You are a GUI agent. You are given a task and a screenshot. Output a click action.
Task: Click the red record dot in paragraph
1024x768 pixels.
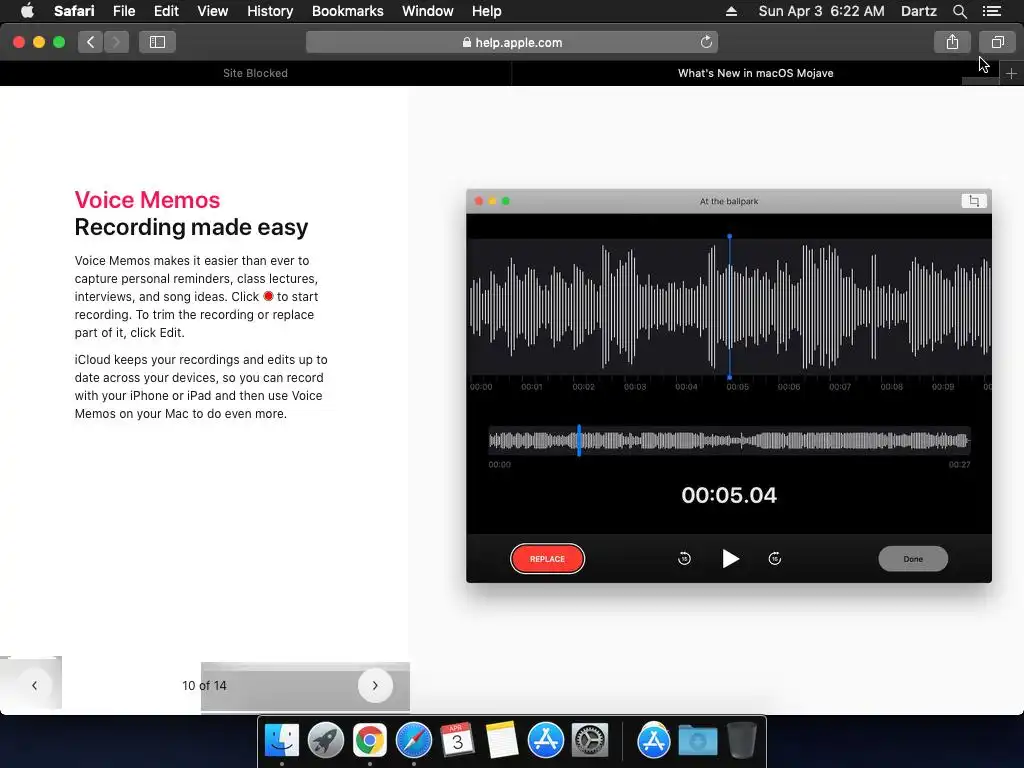click(x=268, y=296)
